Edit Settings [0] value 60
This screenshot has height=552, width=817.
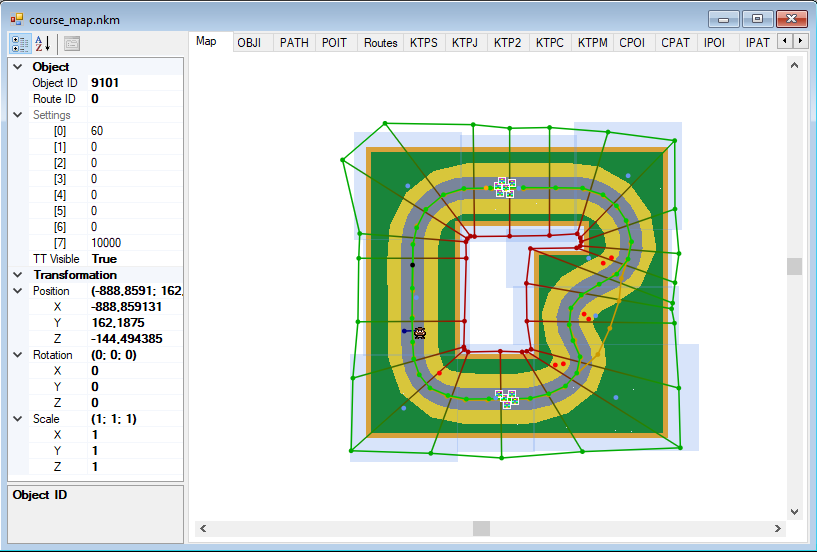pos(135,131)
